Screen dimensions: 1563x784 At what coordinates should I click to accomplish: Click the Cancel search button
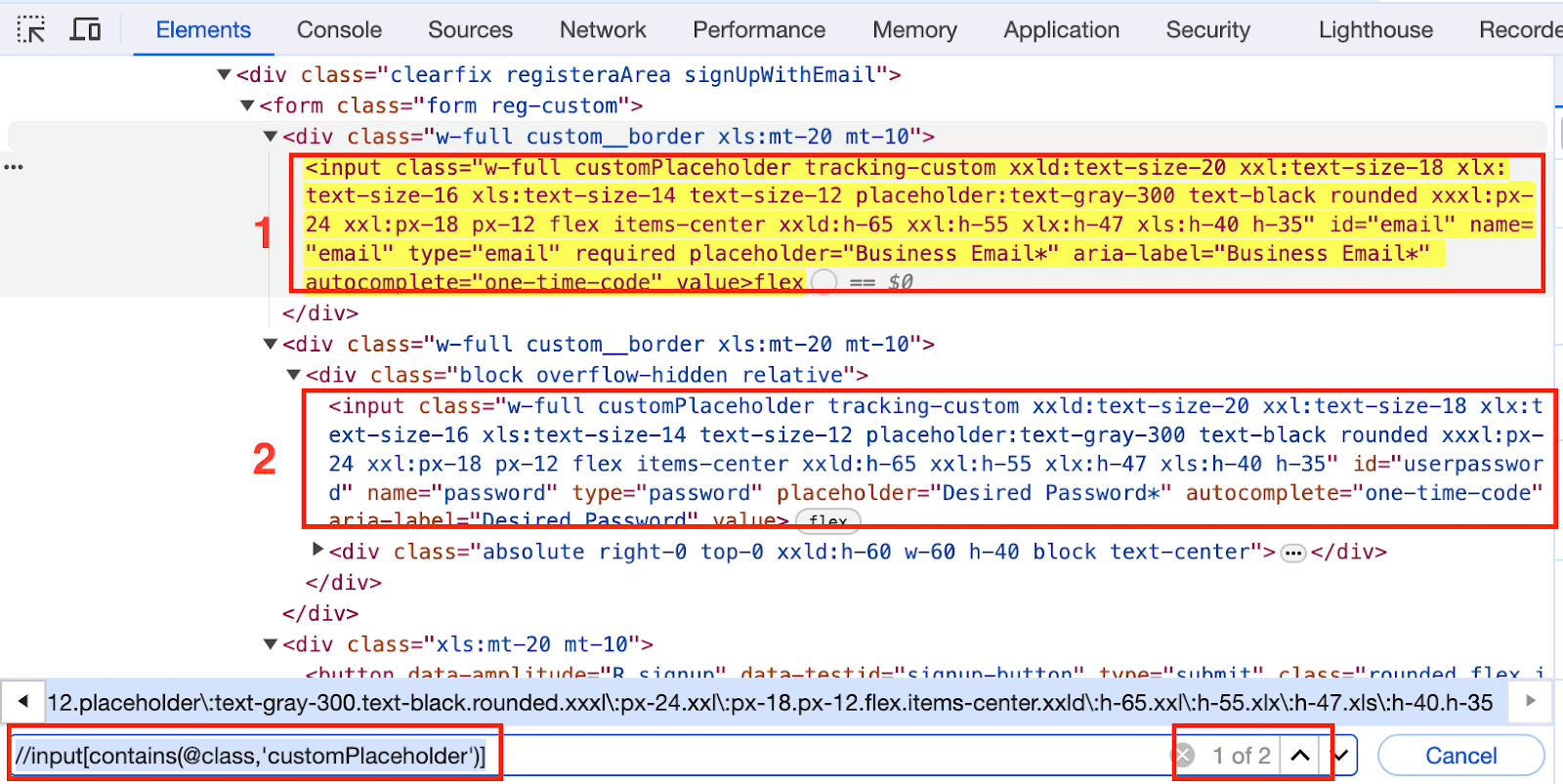[x=1460, y=756]
